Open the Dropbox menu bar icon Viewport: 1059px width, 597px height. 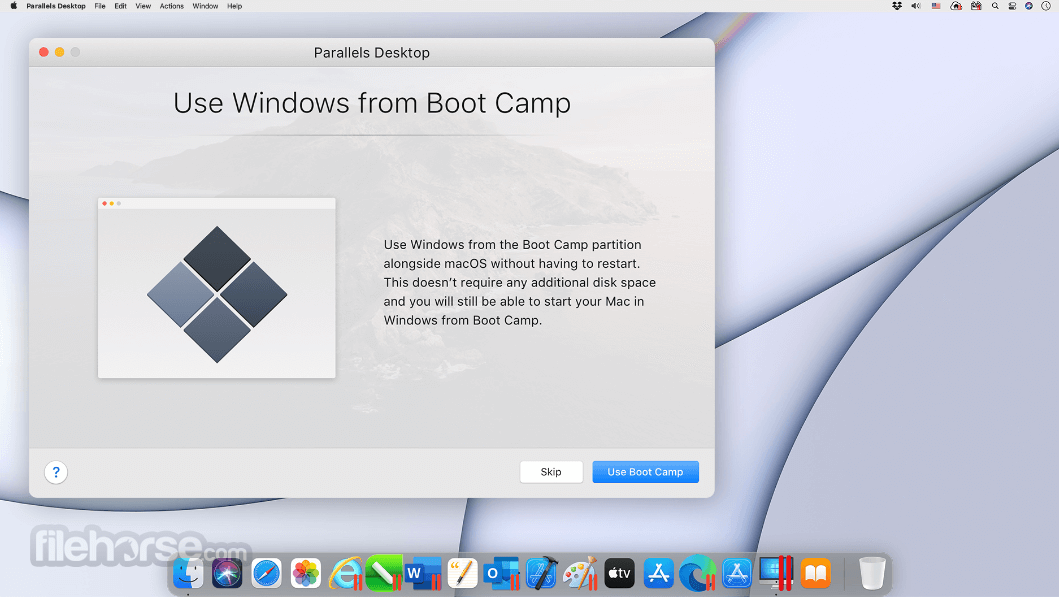coord(897,6)
